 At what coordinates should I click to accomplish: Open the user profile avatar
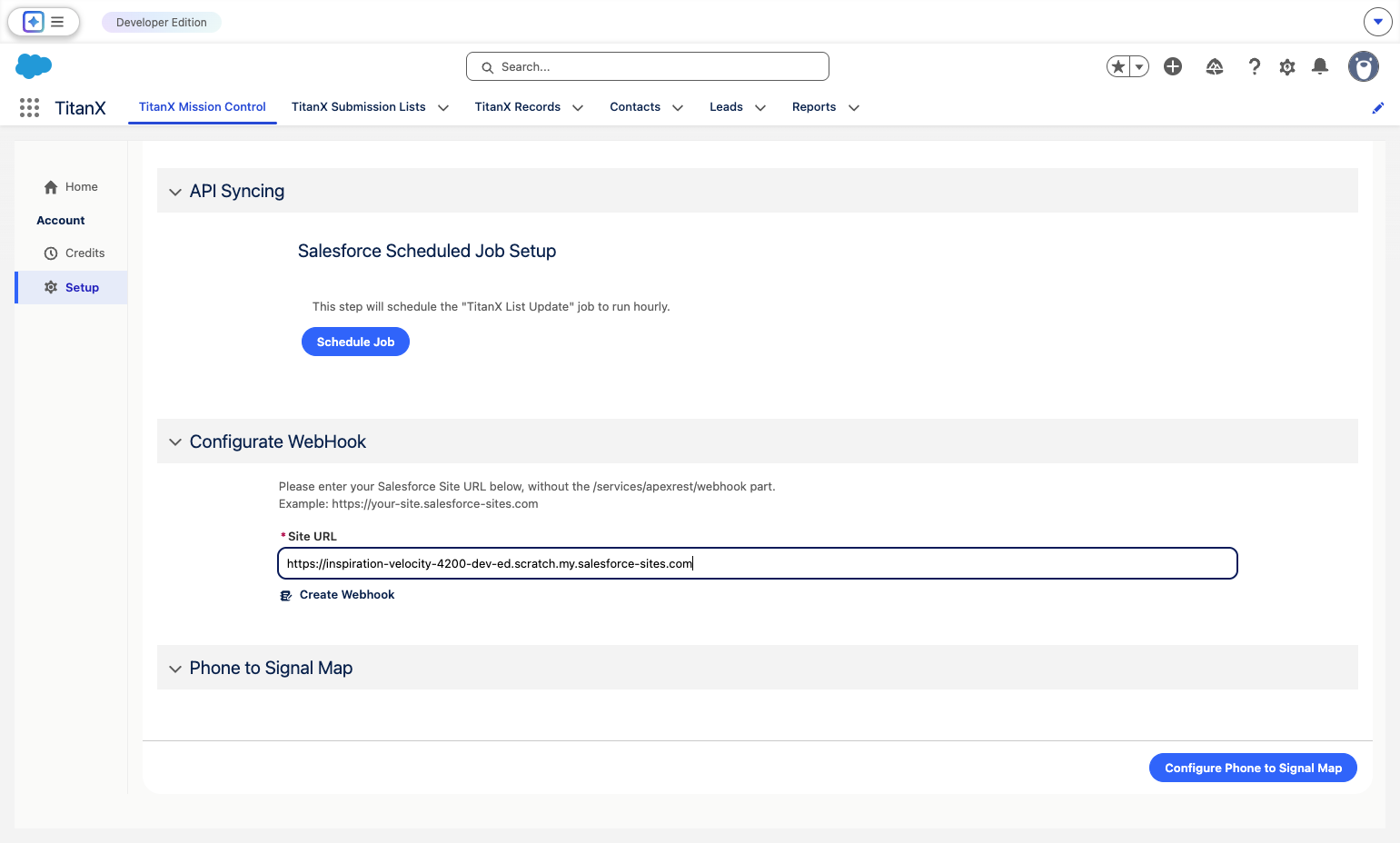(1364, 66)
